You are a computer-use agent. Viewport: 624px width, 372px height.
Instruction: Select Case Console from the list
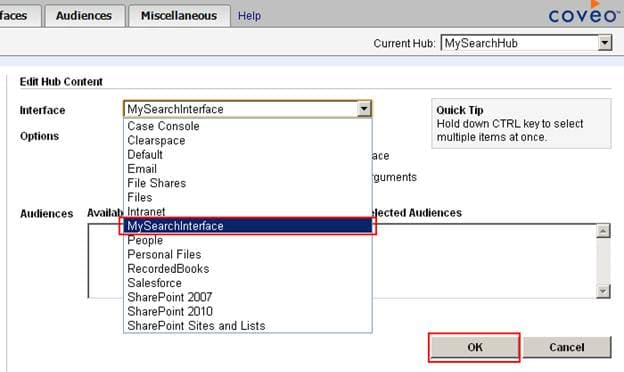coord(248,126)
